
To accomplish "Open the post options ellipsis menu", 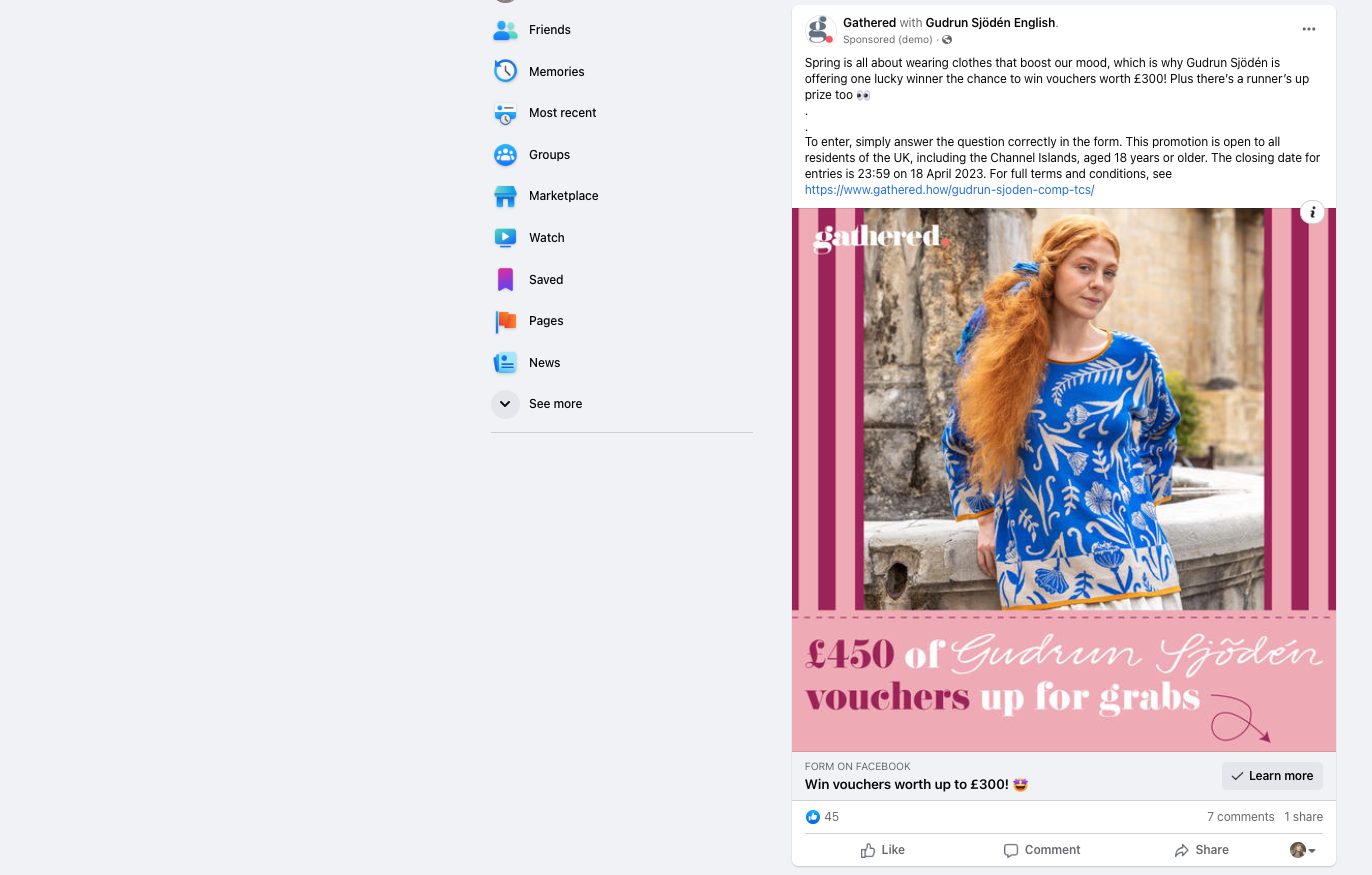I will pyautogui.click(x=1308, y=29).
